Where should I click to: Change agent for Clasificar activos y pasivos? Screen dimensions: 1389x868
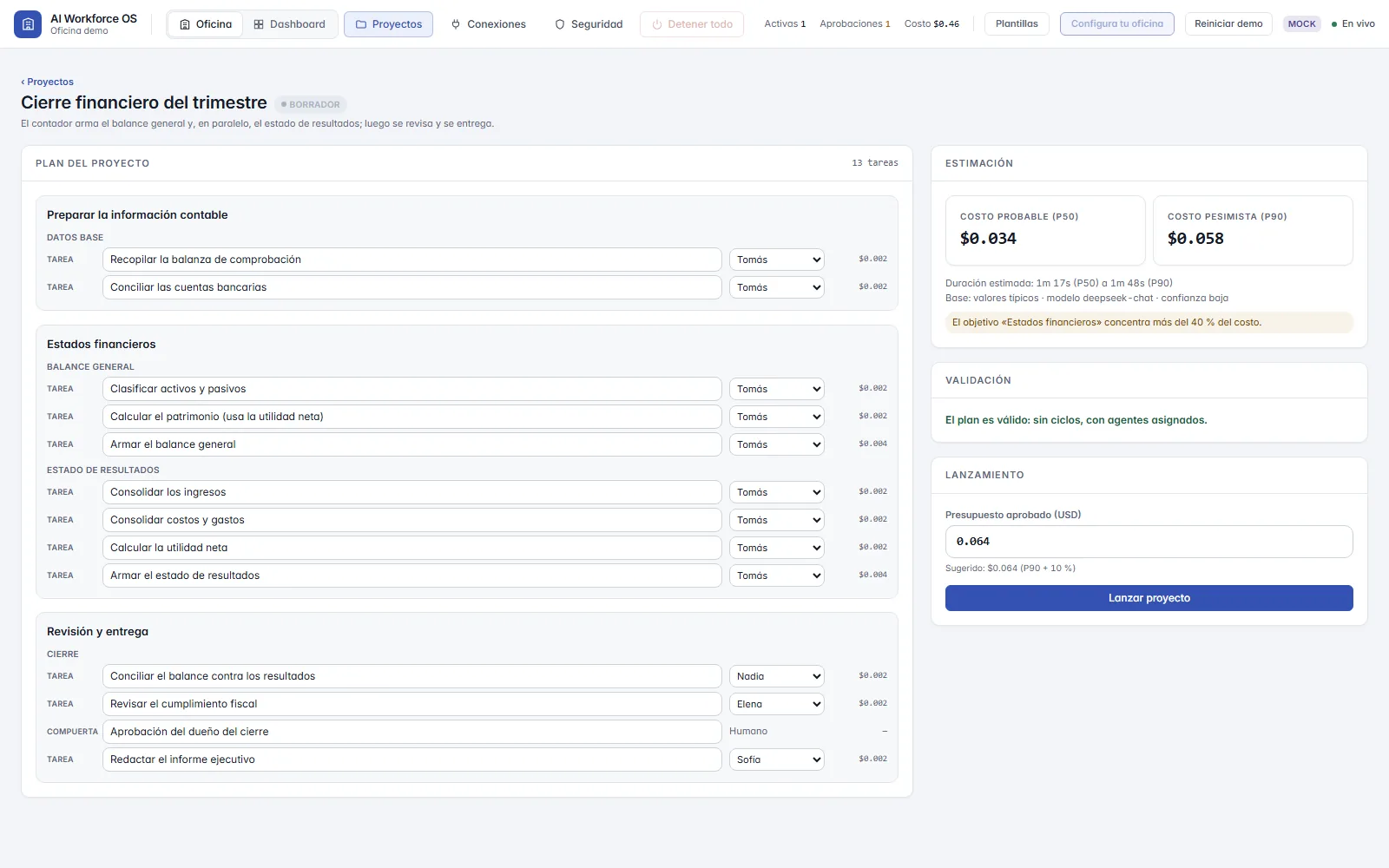click(776, 389)
